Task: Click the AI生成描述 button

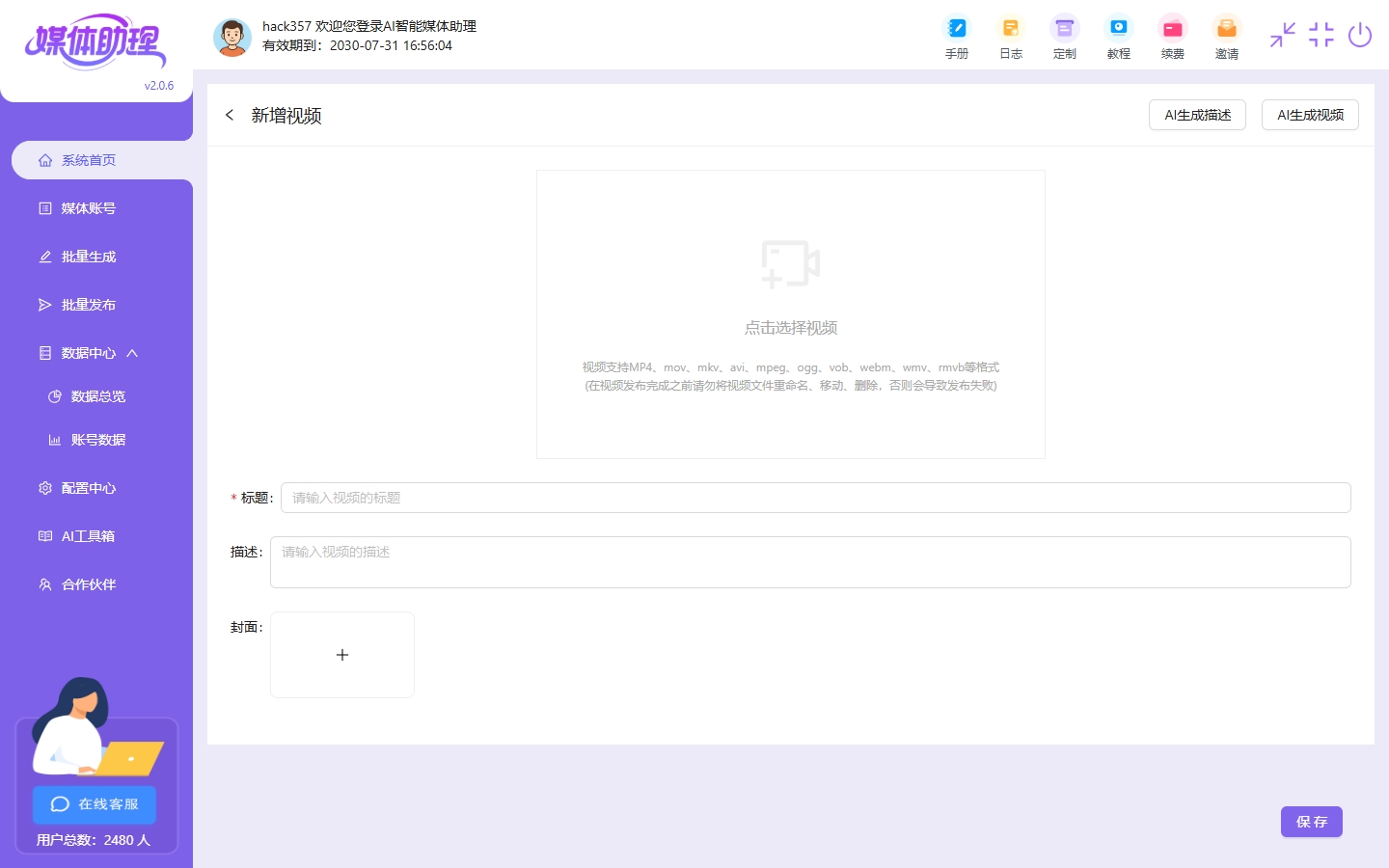Action: point(1197,115)
